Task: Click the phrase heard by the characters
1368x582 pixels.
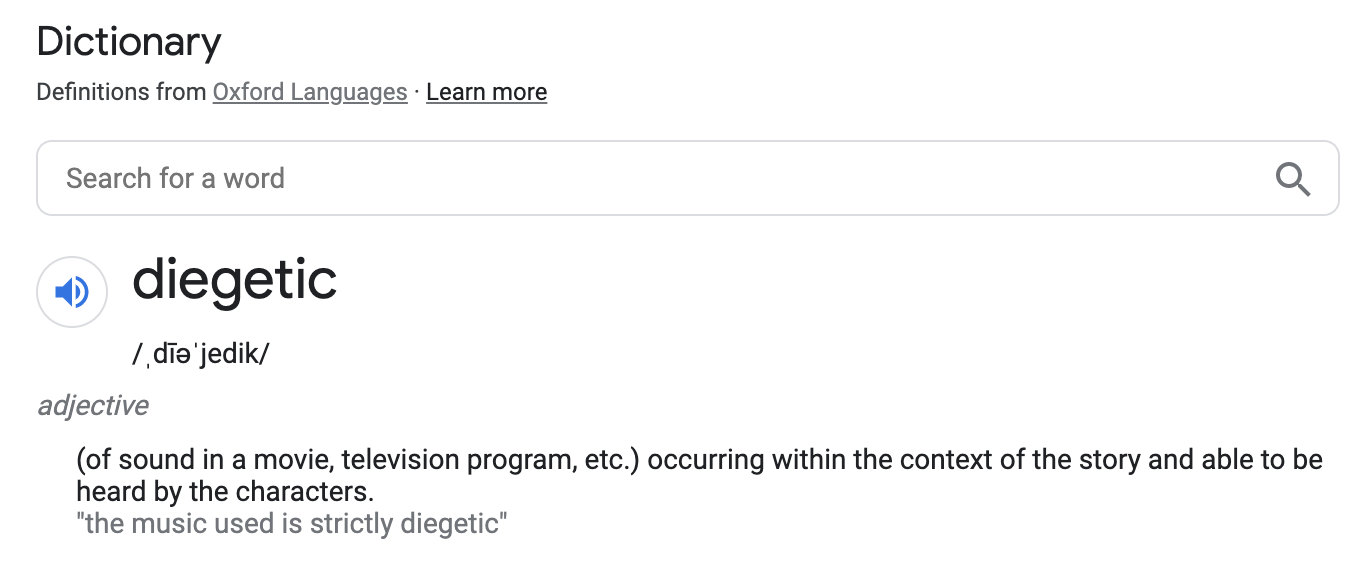Action: pos(224,492)
